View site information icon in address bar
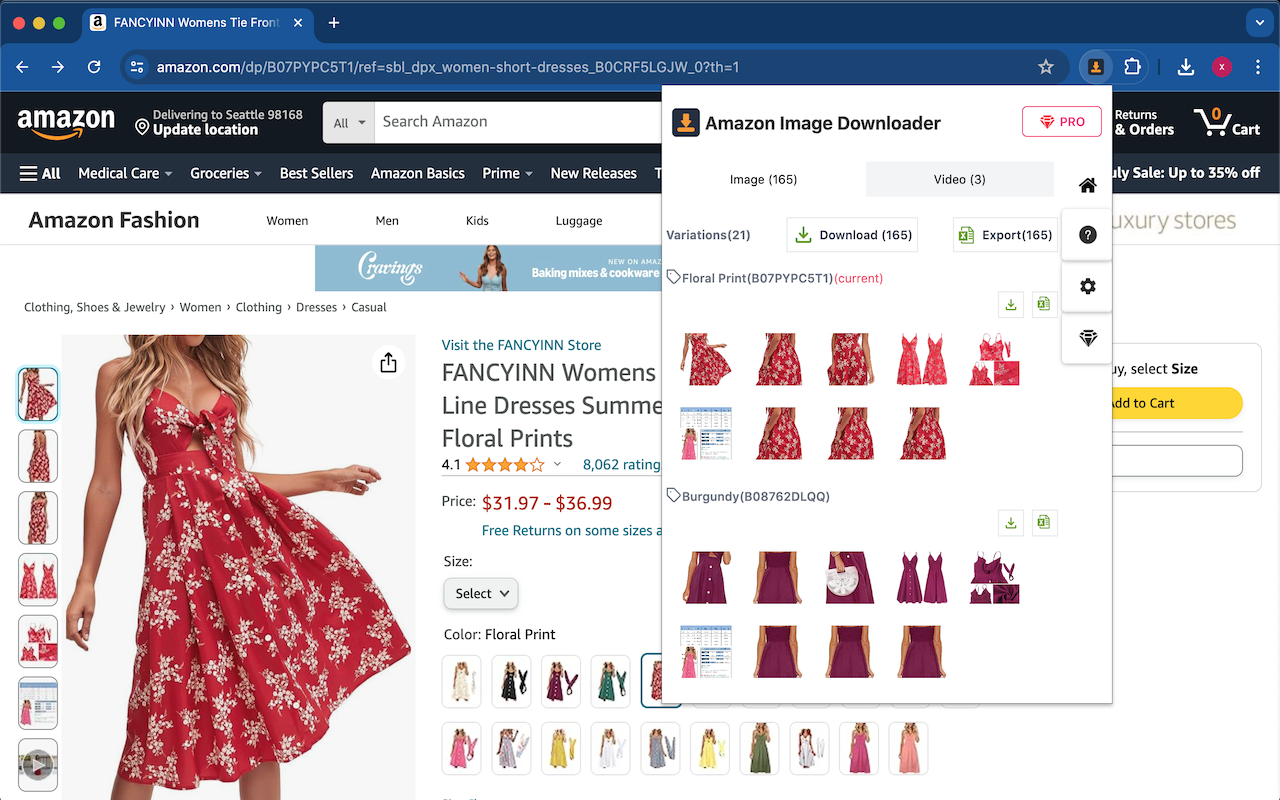1280x800 pixels. [x=138, y=67]
